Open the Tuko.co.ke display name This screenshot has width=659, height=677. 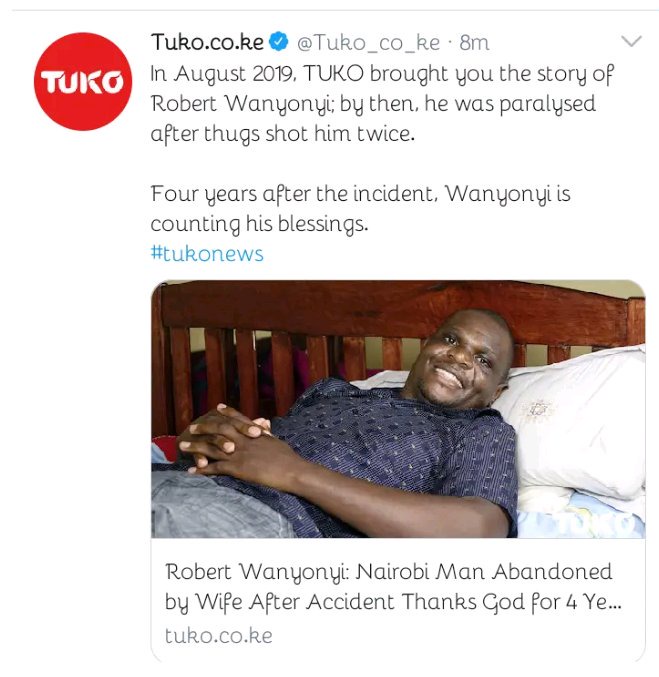point(207,42)
